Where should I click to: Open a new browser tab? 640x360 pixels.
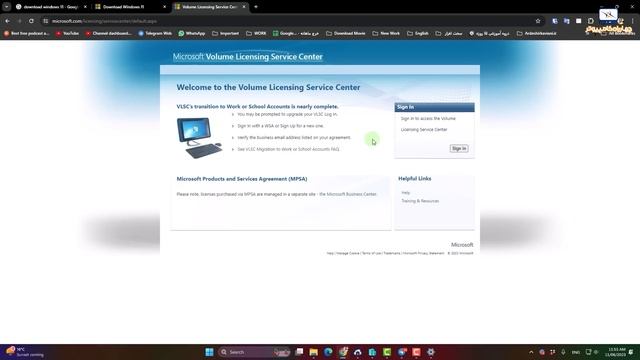pyautogui.click(x=256, y=7)
